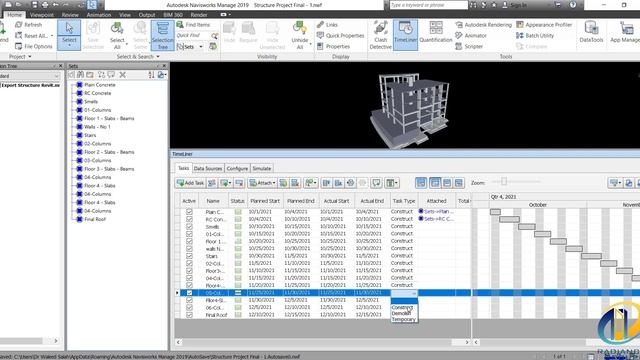
Task: Open the Select tool dropdown
Action: [x=69, y=45]
